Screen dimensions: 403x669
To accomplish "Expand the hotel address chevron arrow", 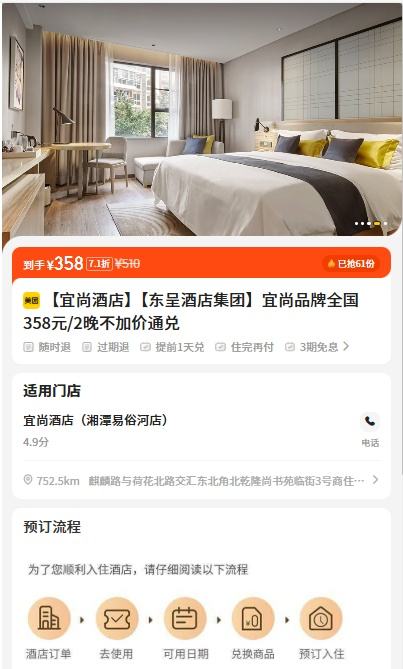I will [x=375, y=480].
